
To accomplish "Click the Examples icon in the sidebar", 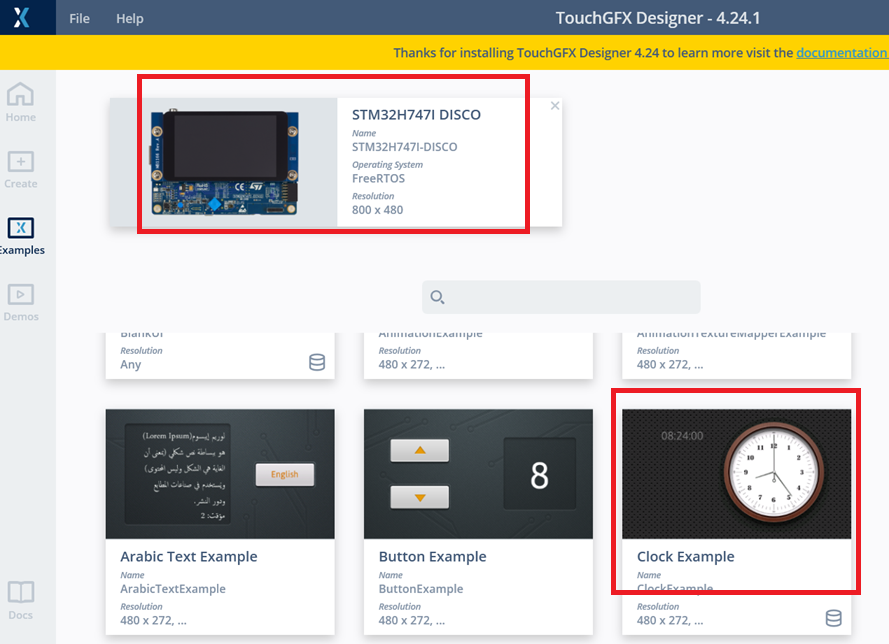I will point(20,228).
